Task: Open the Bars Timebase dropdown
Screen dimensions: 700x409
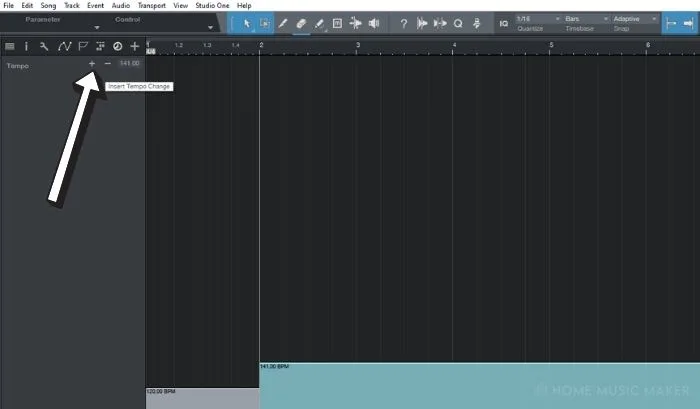Action: pyautogui.click(x=586, y=19)
